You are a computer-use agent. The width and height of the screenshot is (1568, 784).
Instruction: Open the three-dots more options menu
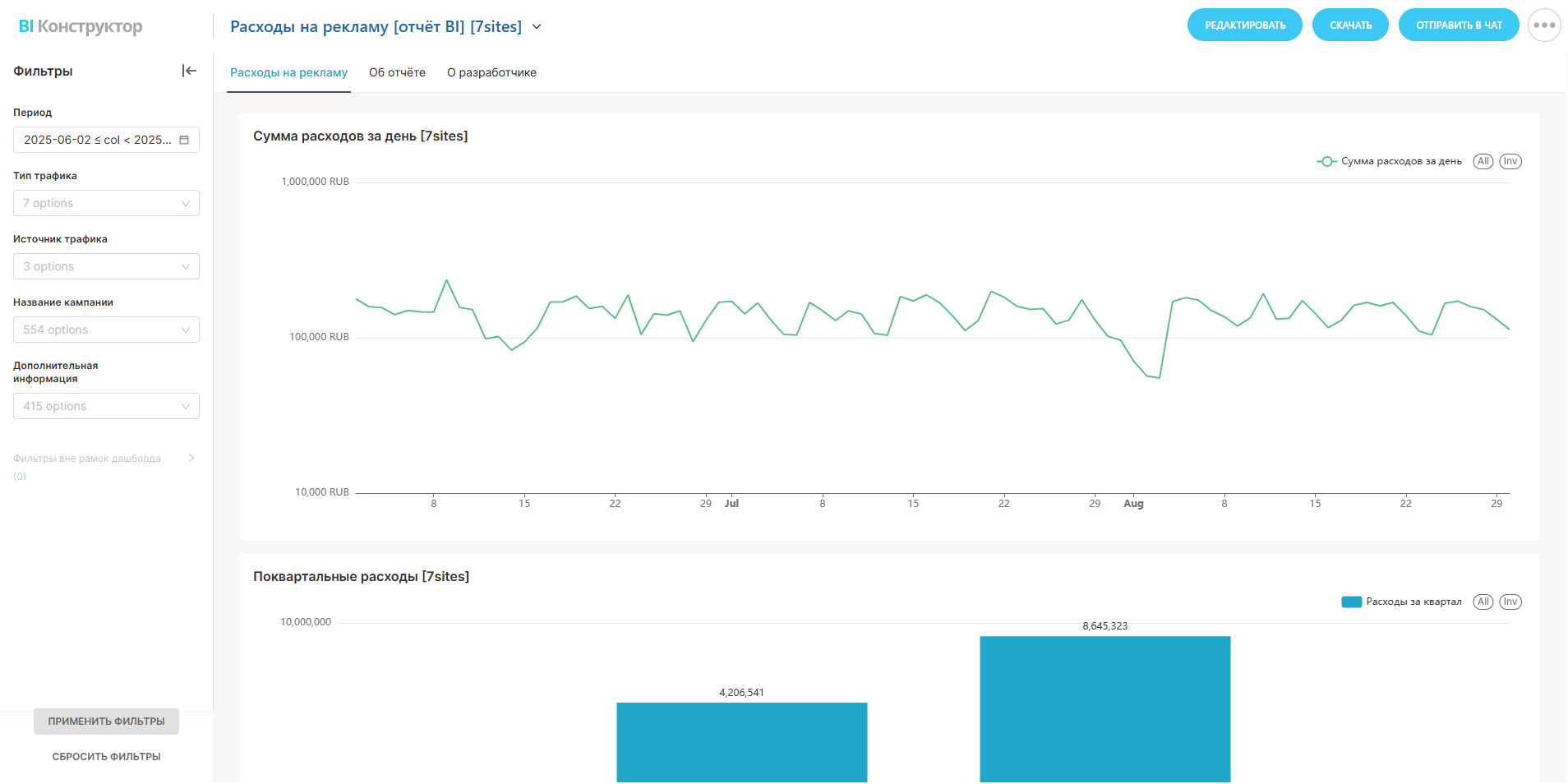[x=1543, y=25]
